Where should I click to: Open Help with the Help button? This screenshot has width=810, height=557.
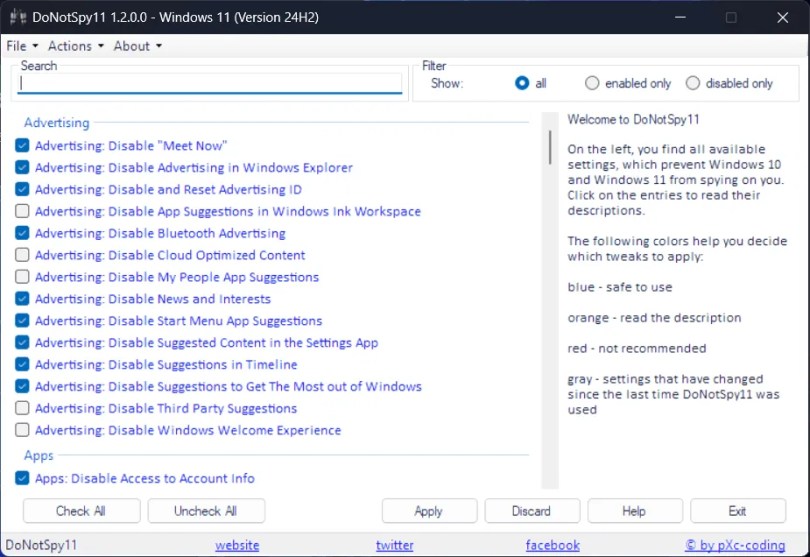point(635,511)
